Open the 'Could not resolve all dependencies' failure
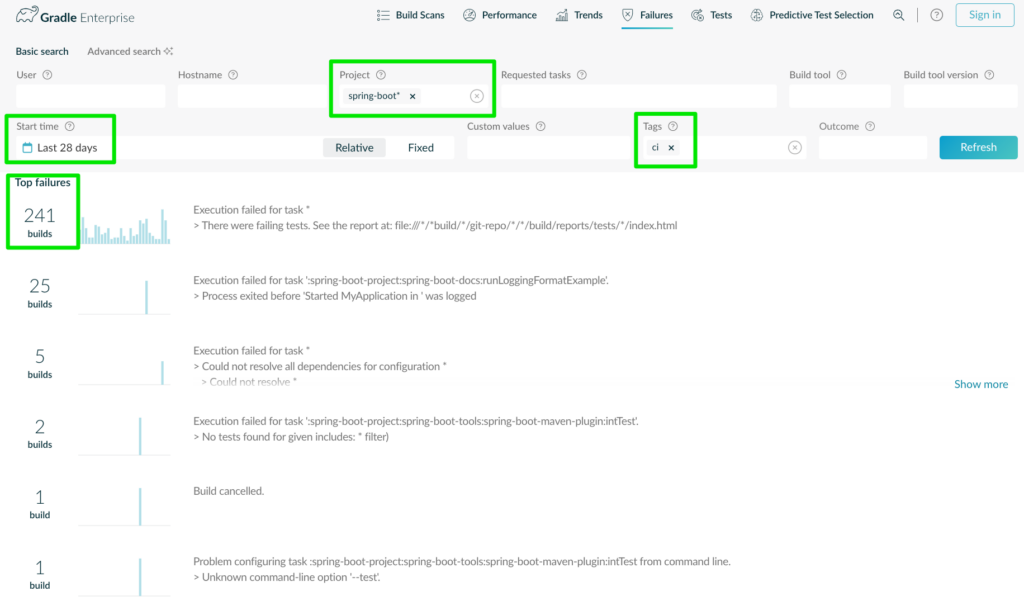Viewport: 1024px width, 615px height. 320,366
